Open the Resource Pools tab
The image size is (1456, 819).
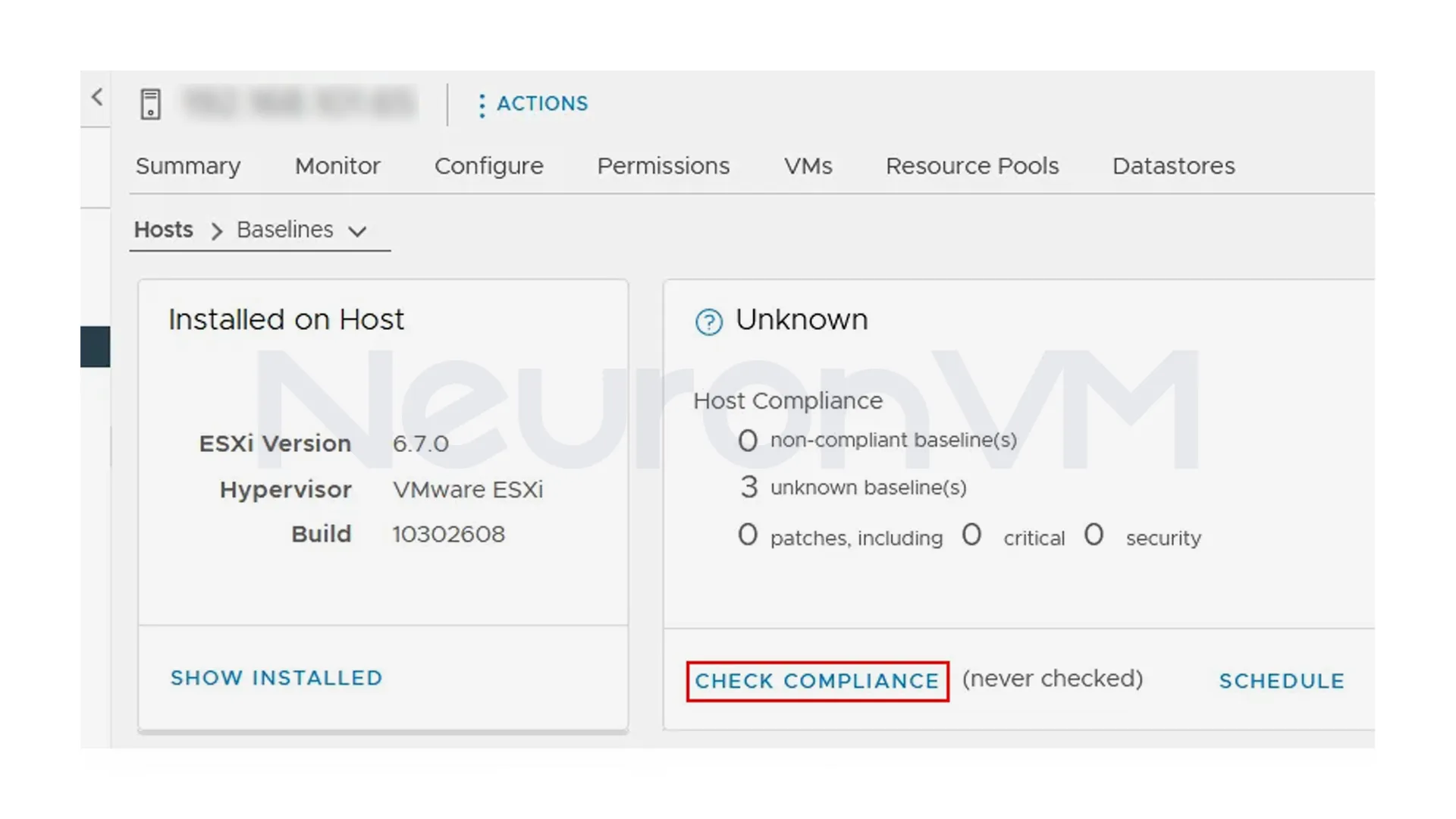click(972, 166)
